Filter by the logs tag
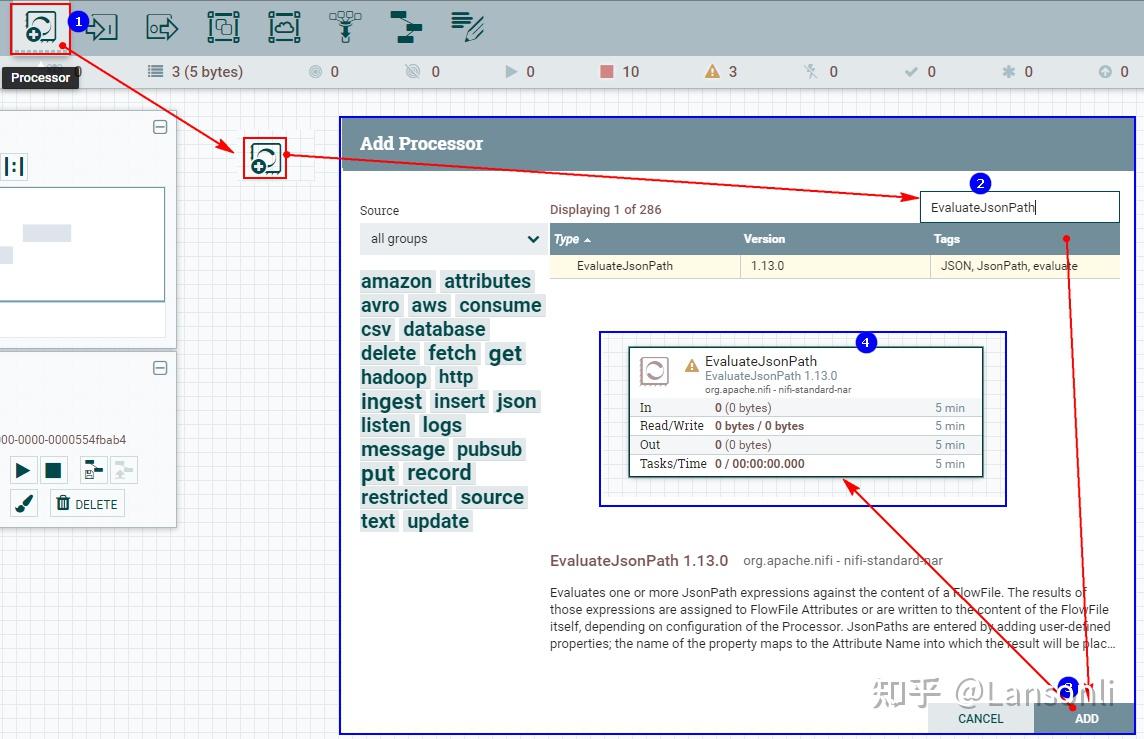Image resolution: width=1144 pixels, height=739 pixels. (441, 426)
